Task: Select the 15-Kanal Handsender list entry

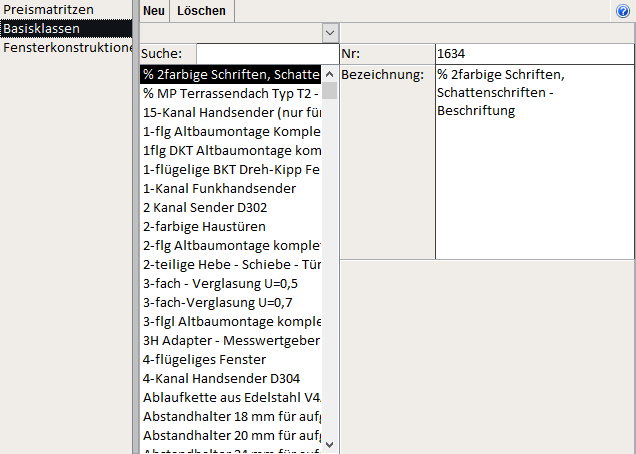Action: pos(231,112)
